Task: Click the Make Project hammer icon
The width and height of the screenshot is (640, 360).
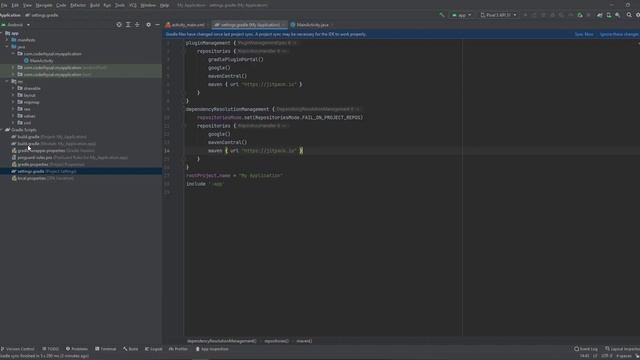Action: point(442,15)
